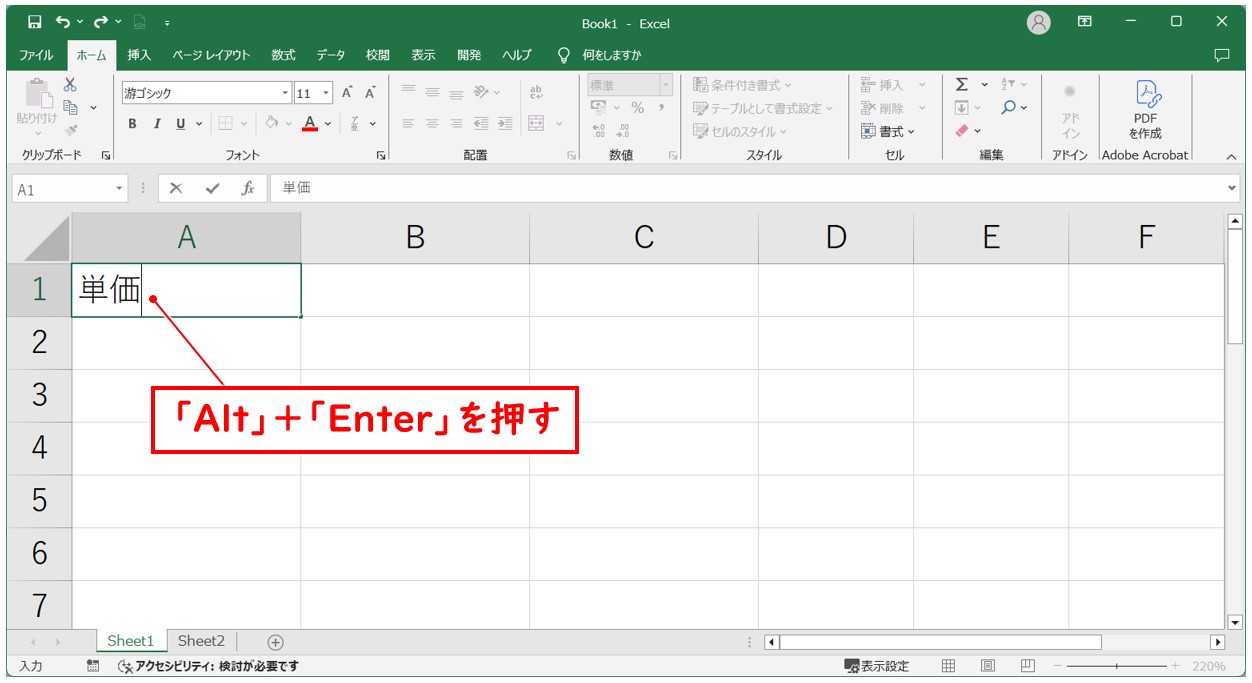This screenshot has height=683, width=1252.
Task: Click the Undo arrow icon
Action: (63, 22)
